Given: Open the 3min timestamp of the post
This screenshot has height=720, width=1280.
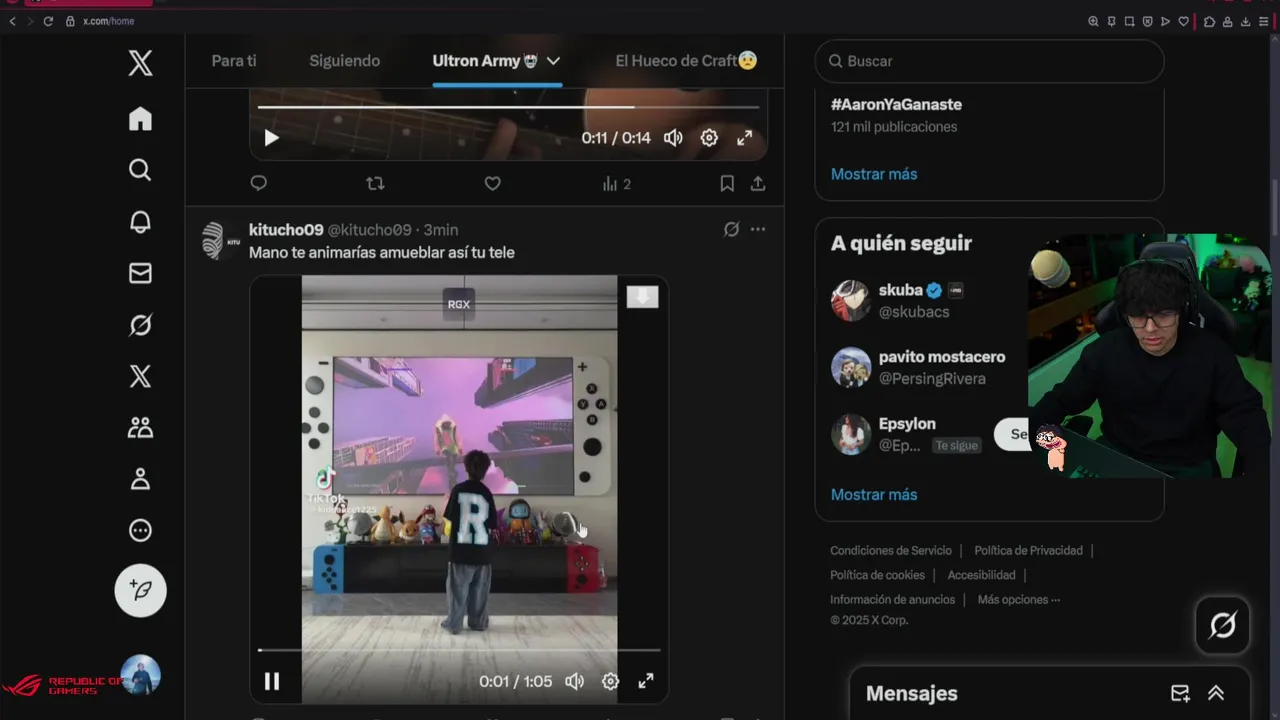Looking at the screenshot, I should 441,230.
